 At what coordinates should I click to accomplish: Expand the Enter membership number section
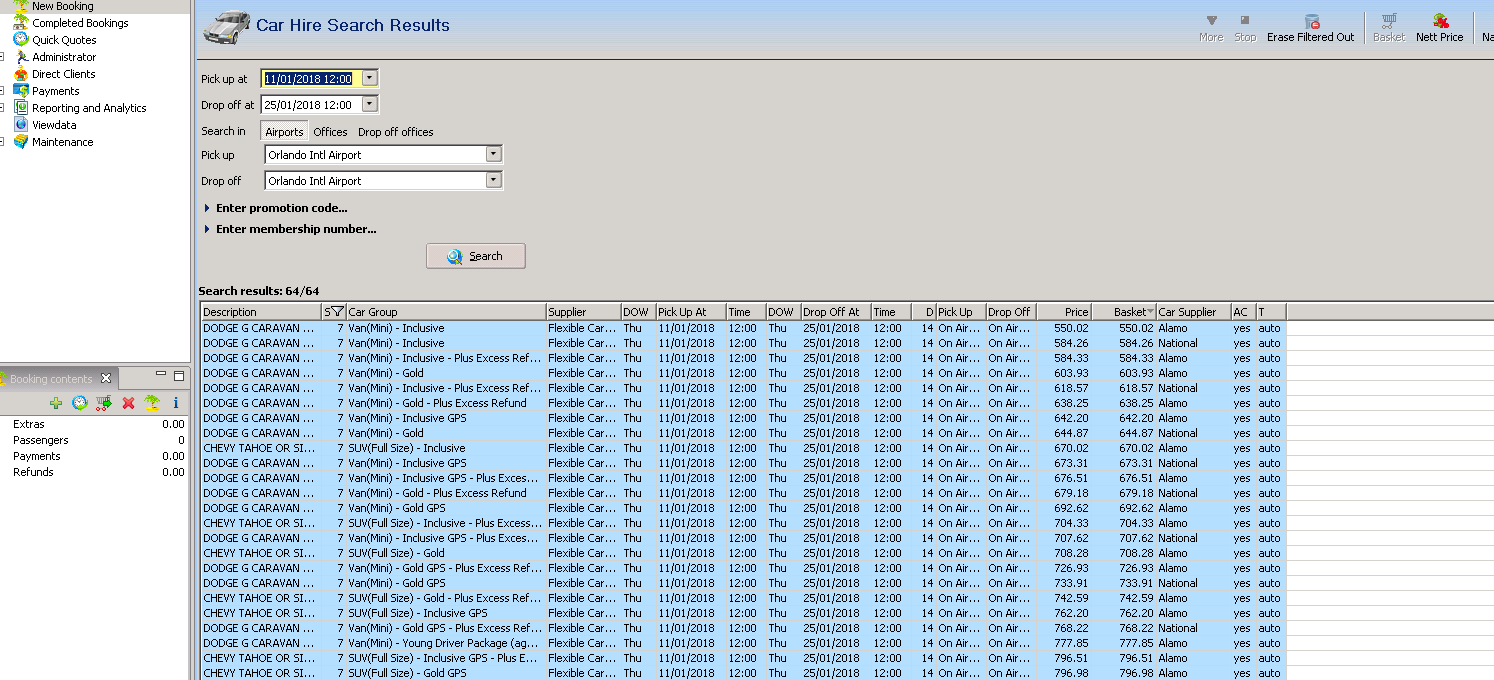295,229
